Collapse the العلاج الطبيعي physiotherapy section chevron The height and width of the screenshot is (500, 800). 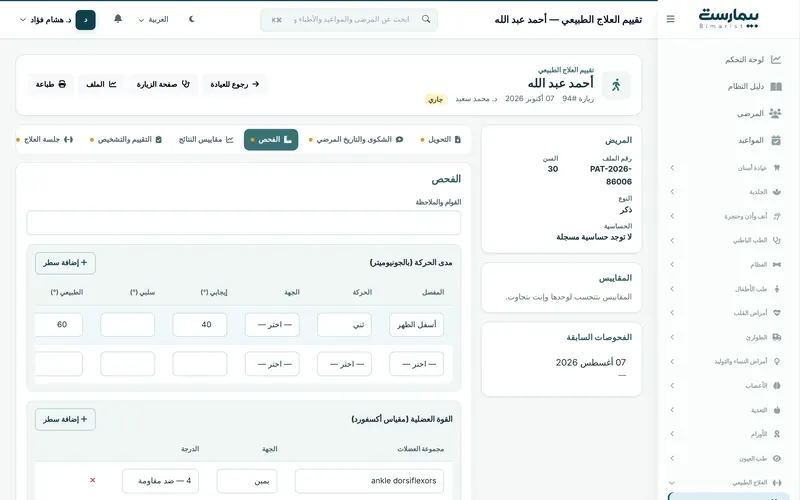672,483
